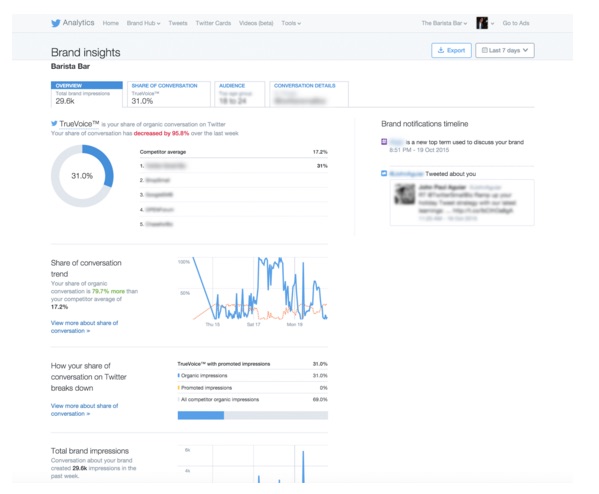Click the 'TrueVoice with promoted impressions' row
Viewport: 599px width, 494px height.
pyautogui.click(x=253, y=364)
